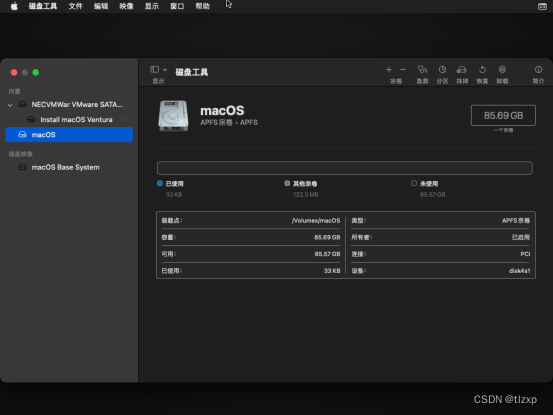Viewport: 553px width, 415px height.
Task: Click the disk4s1 device value
Action: tap(519, 271)
